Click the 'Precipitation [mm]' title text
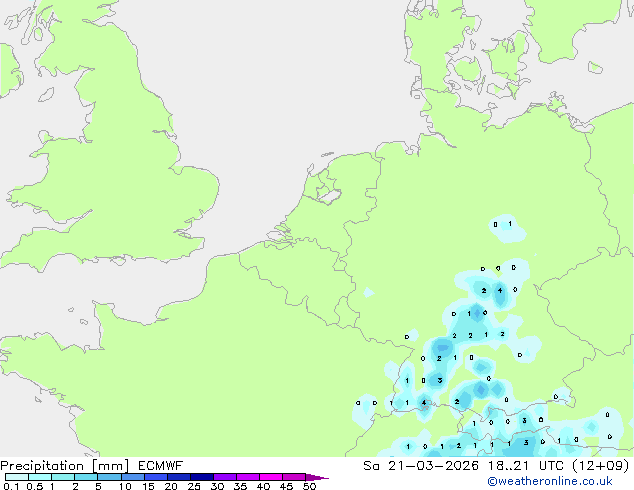 65,466
